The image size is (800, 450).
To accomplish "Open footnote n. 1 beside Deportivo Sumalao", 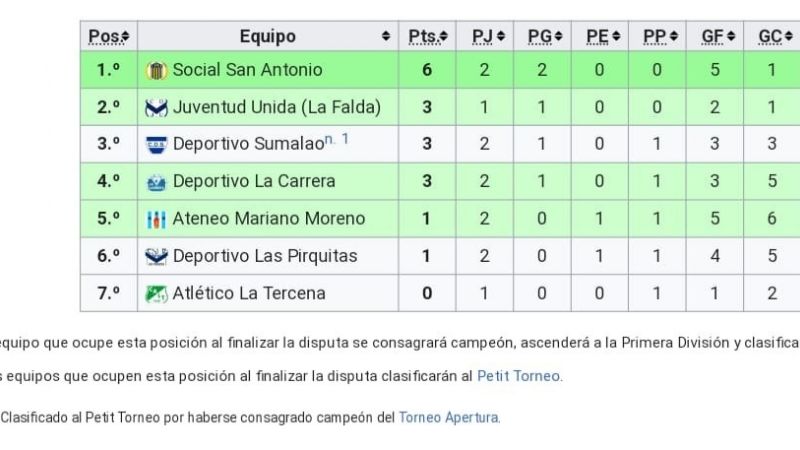I will coord(336,140).
